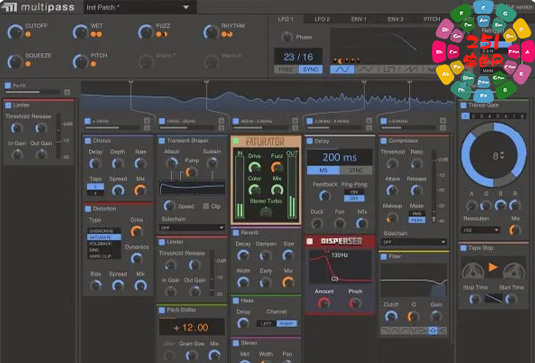This screenshot has height=363, width=535.
Task: Select the triangle LFO waveform shape
Action: click(365, 69)
